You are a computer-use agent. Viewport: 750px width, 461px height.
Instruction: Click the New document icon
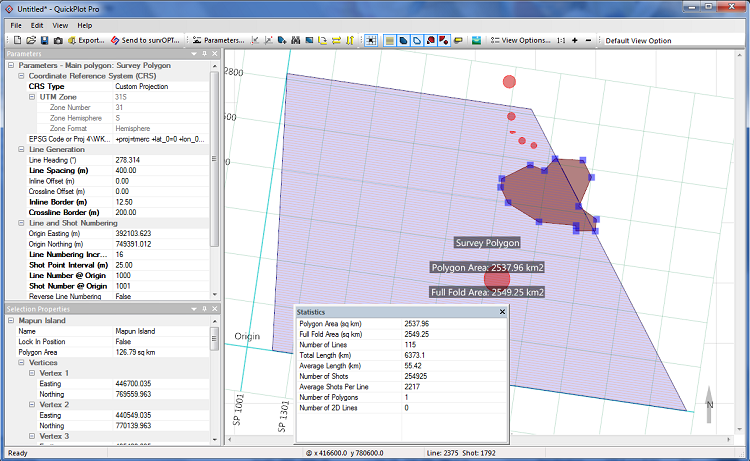[x=17, y=40]
